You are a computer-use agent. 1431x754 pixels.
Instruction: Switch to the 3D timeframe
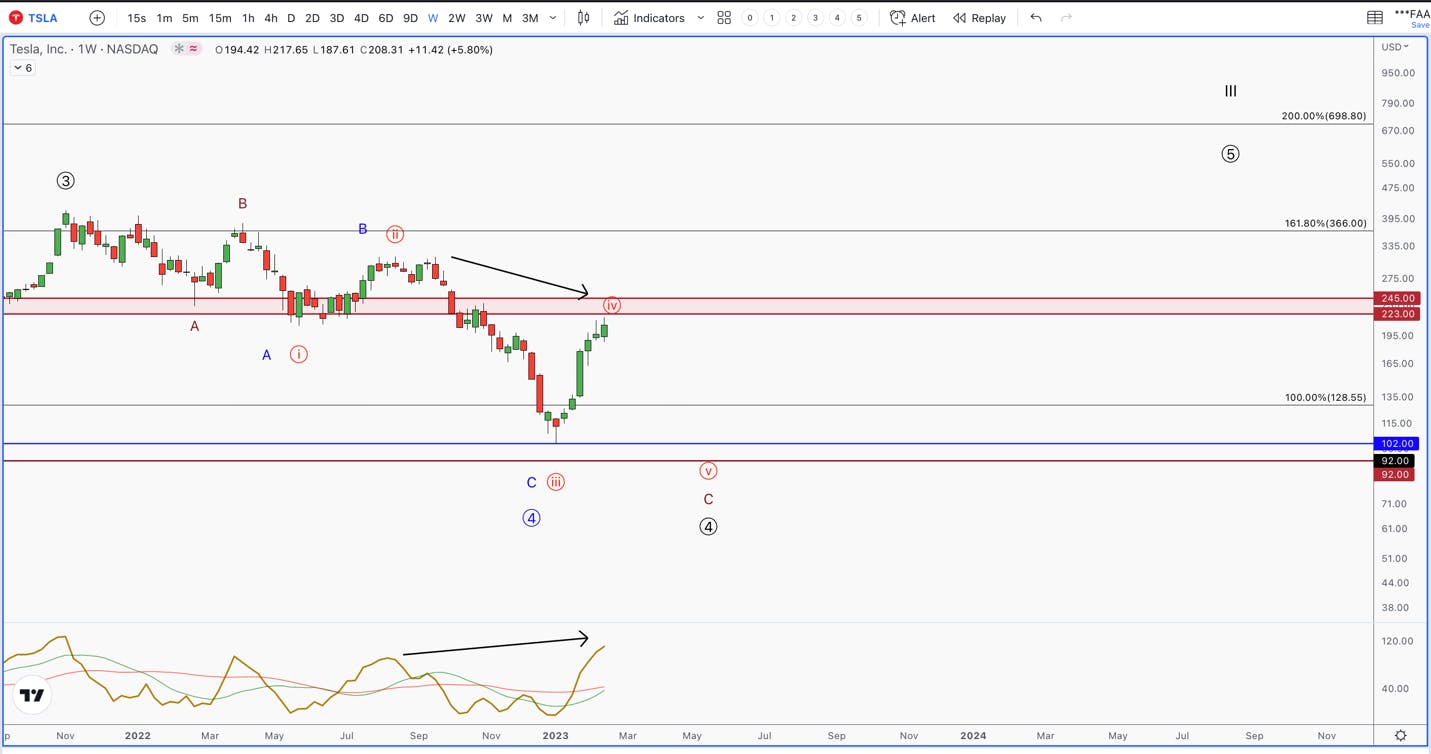(x=337, y=18)
